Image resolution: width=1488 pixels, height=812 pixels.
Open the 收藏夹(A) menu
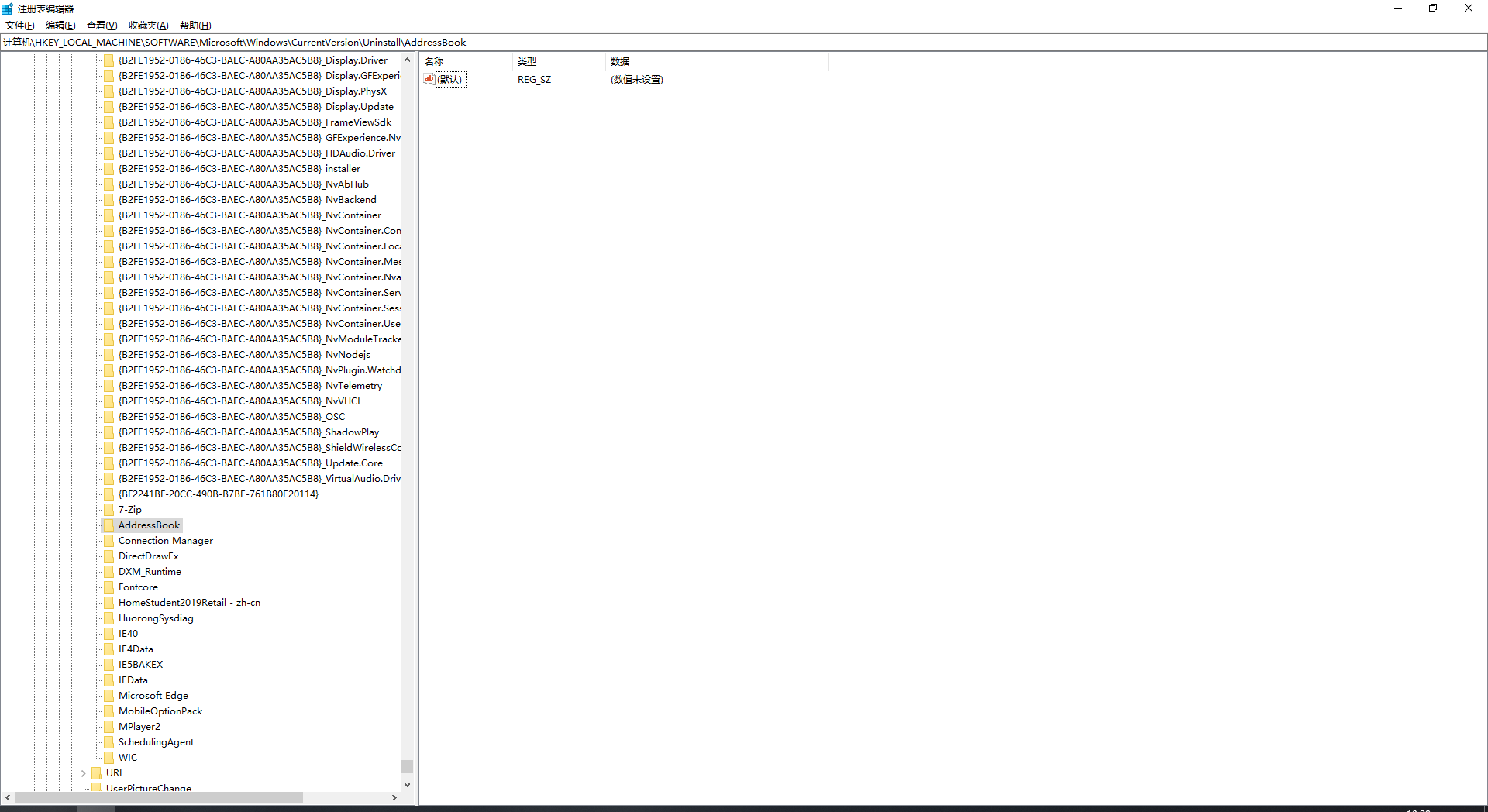coord(147,25)
